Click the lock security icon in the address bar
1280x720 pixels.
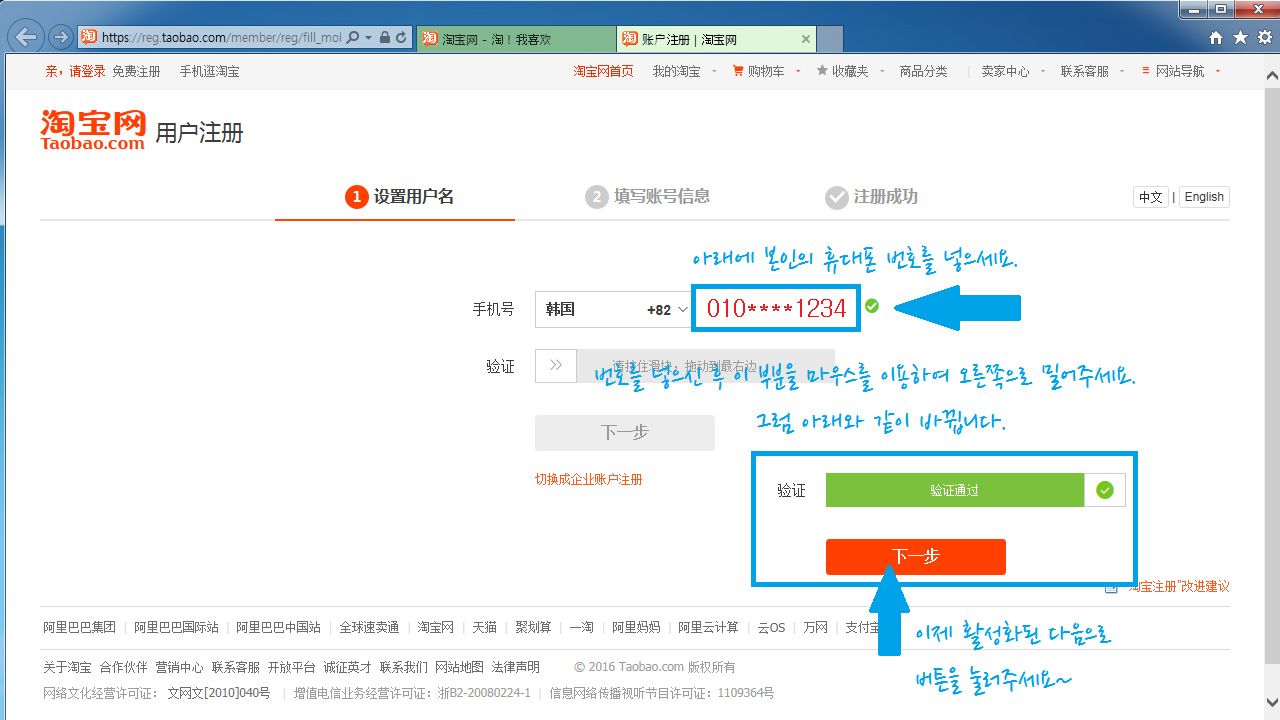coord(385,38)
